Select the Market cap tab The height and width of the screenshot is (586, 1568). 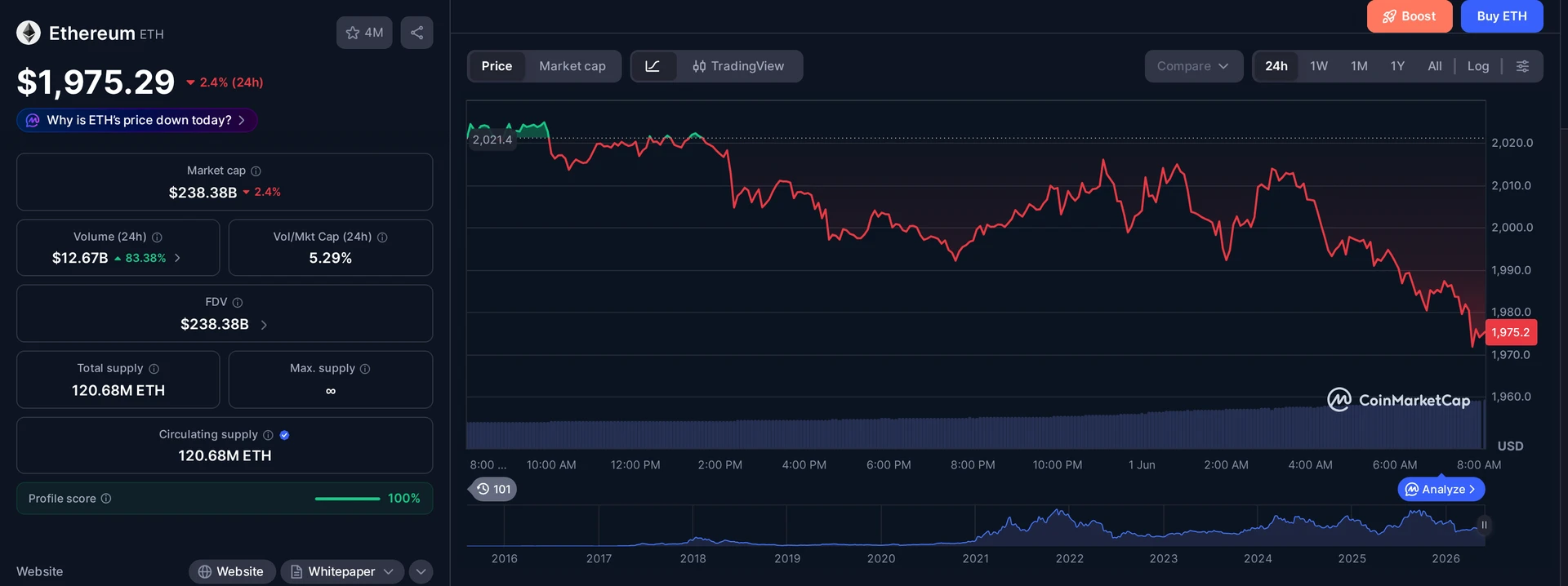click(572, 66)
